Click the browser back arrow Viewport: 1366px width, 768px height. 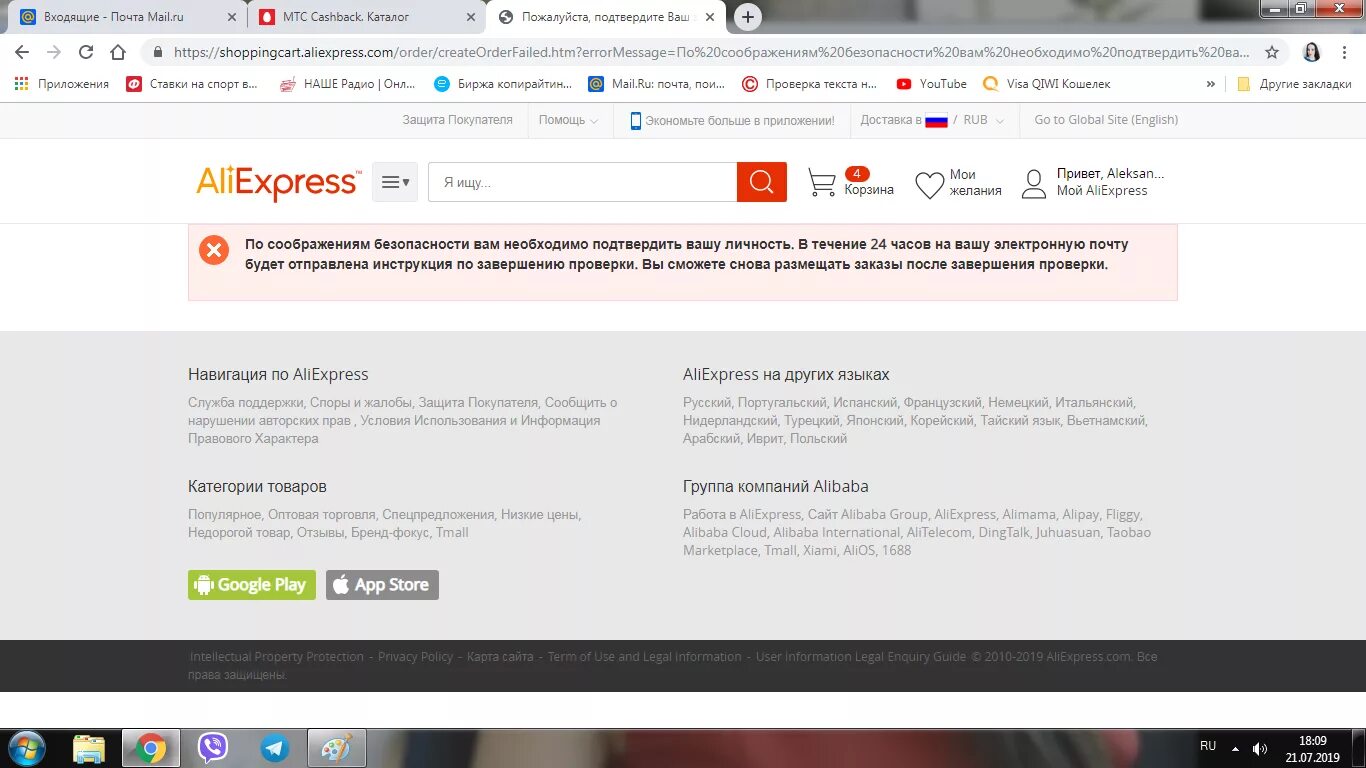pos(22,52)
